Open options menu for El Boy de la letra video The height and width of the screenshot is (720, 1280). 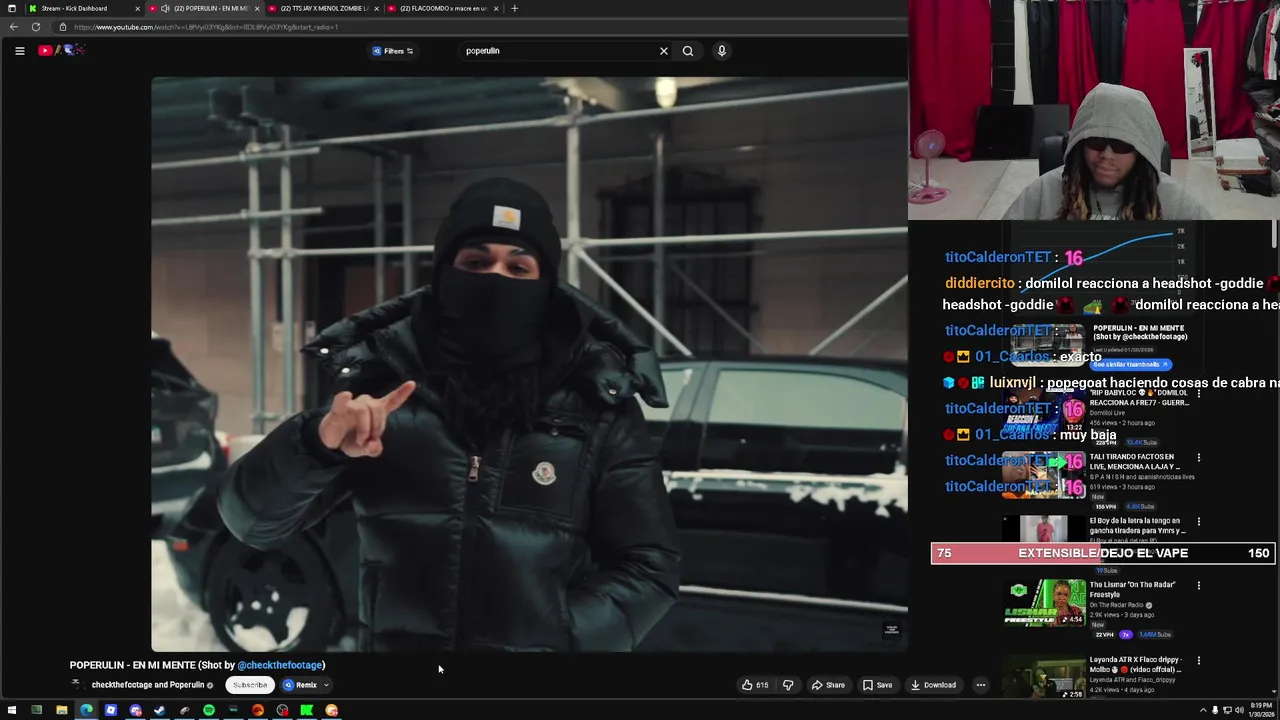pos(1199,522)
